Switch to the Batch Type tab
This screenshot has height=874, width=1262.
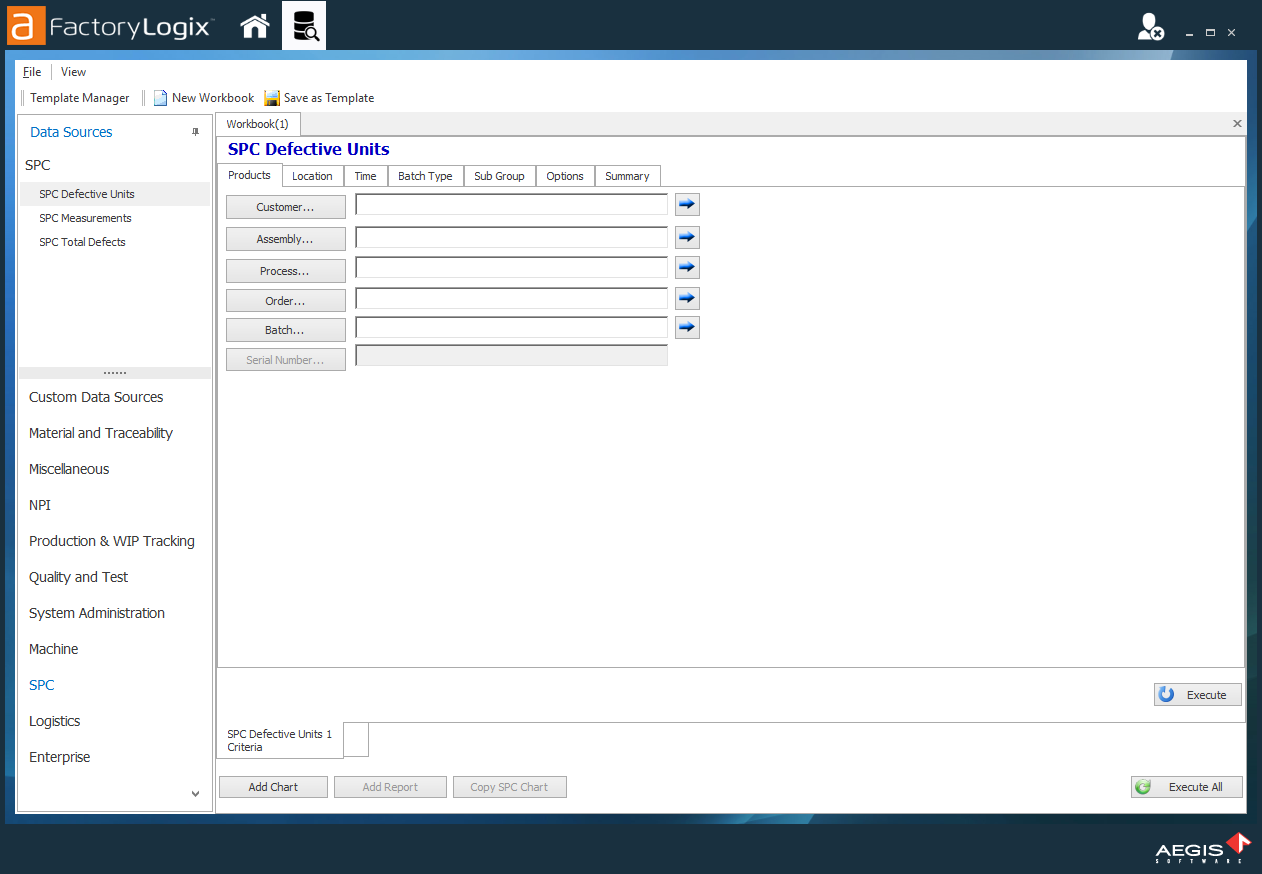coord(425,176)
